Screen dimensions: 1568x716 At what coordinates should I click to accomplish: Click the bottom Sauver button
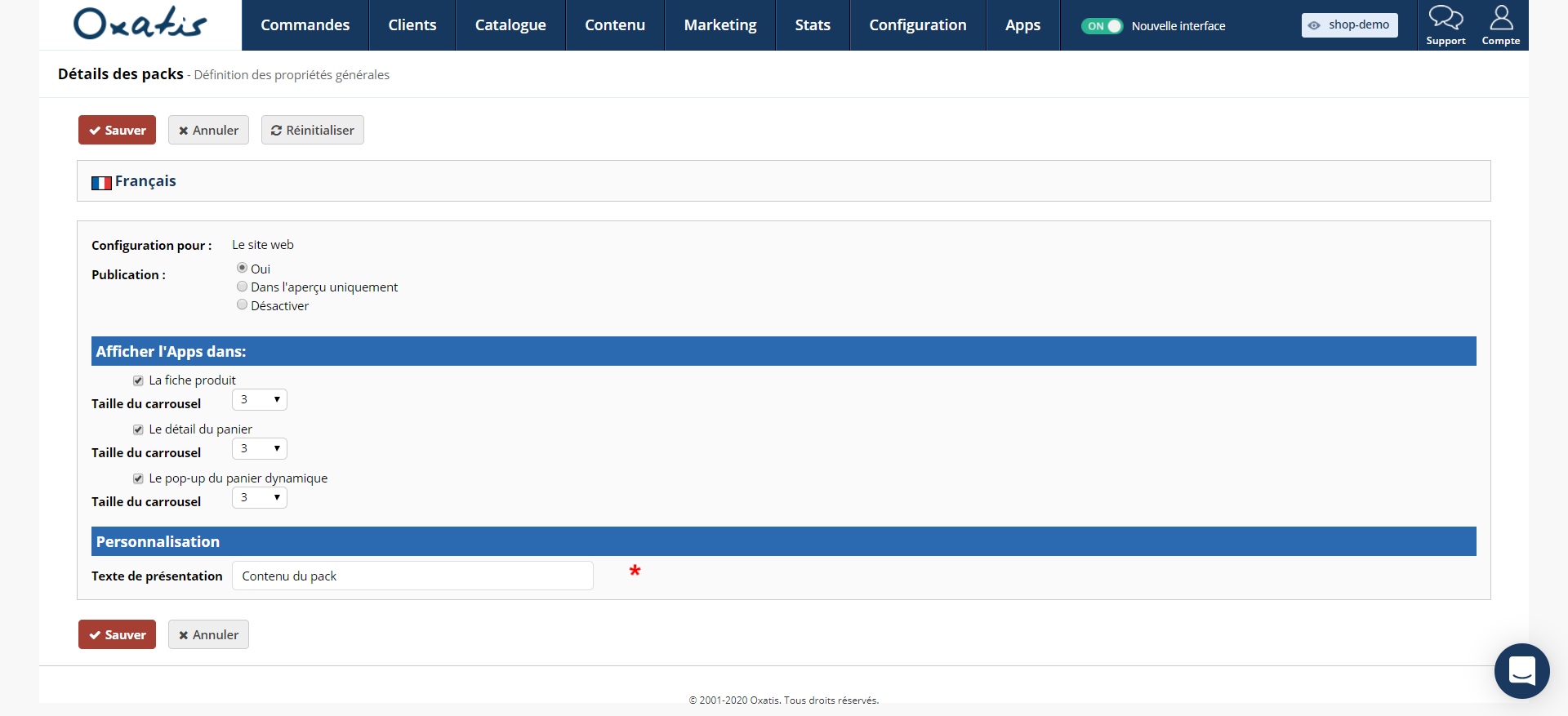(117, 634)
